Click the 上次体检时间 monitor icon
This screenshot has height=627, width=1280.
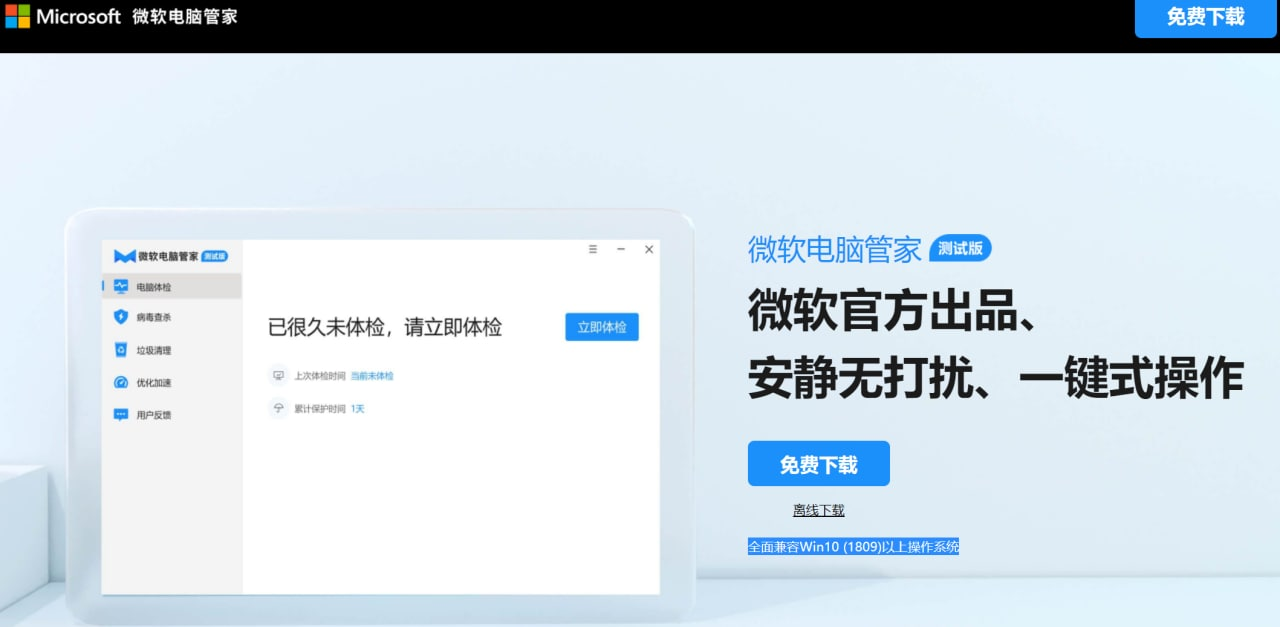pyautogui.click(x=278, y=376)
